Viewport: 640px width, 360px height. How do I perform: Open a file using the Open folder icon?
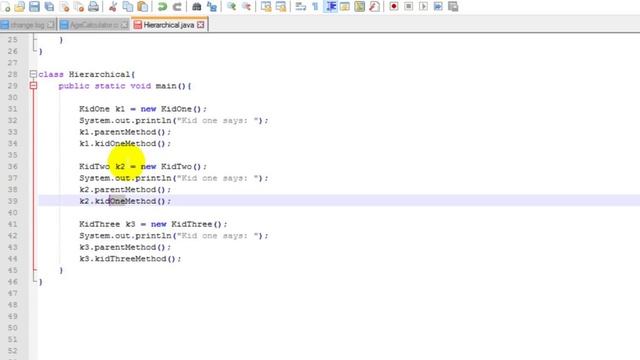20,7
